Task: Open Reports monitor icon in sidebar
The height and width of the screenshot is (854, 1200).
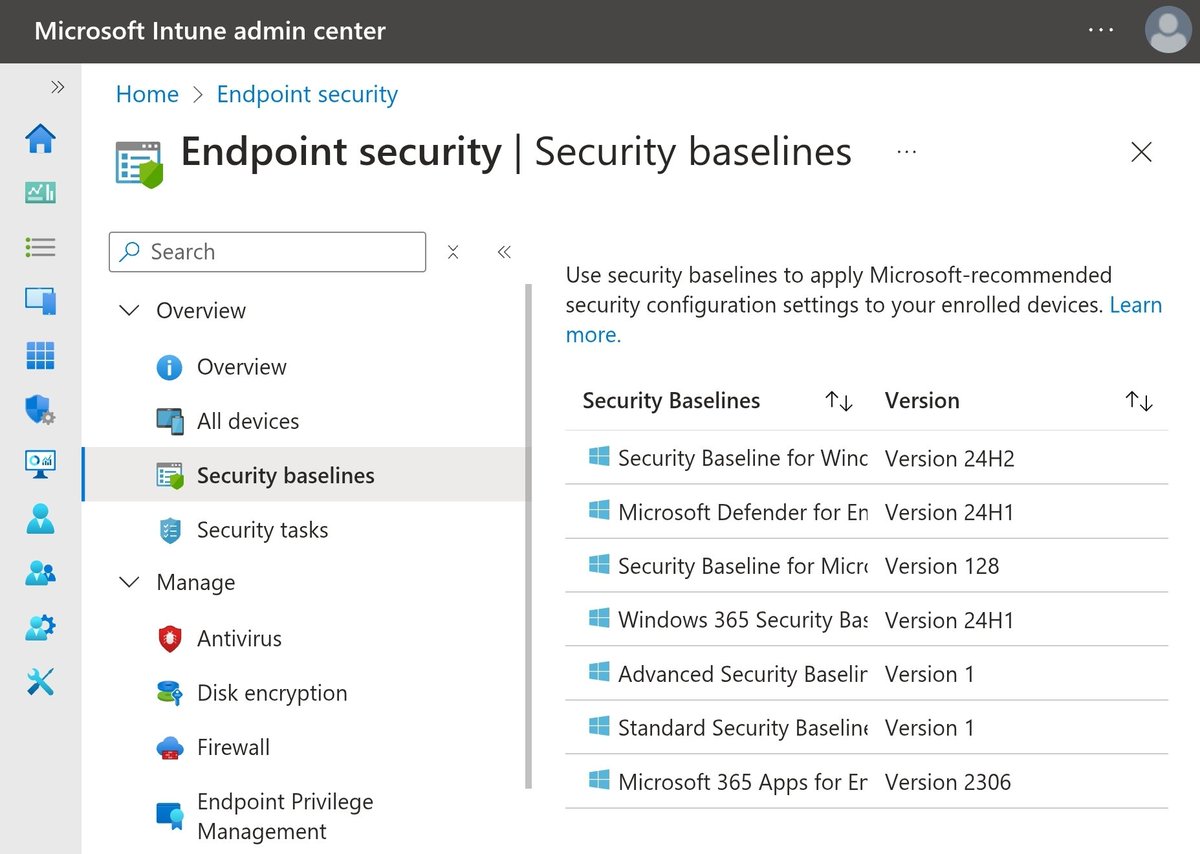Action: [x=40, y=463]
